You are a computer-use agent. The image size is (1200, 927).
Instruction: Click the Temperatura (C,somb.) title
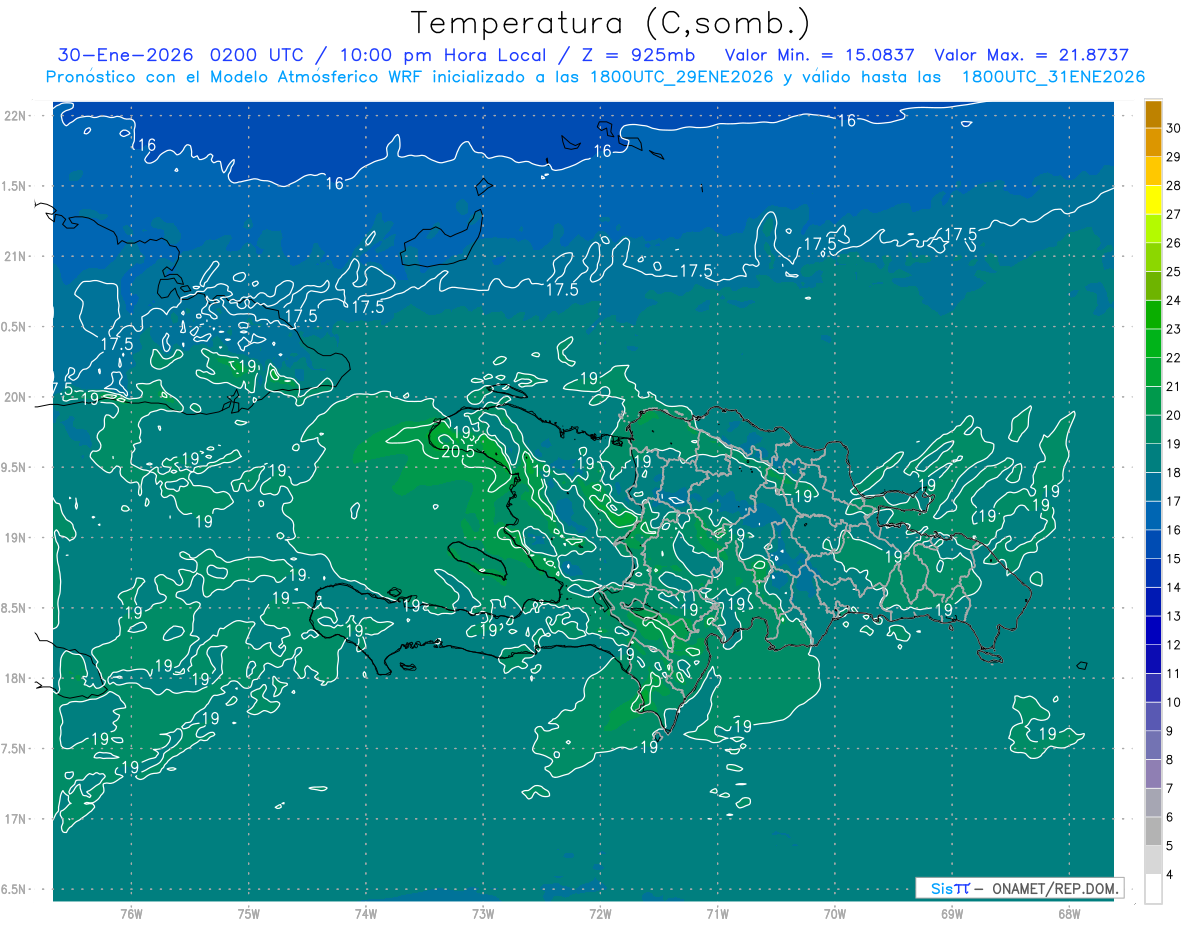pos(611,23)
